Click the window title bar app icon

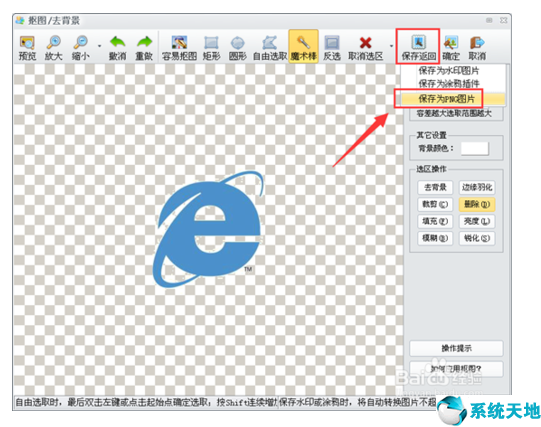pos(20,20)
